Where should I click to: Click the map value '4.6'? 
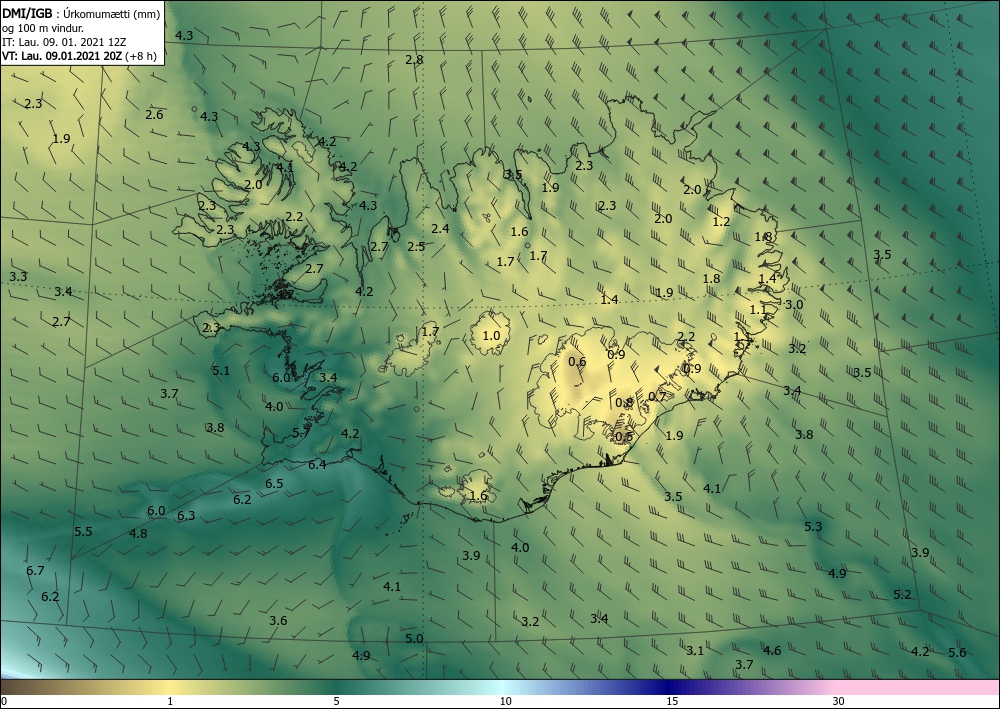[772, 650]
